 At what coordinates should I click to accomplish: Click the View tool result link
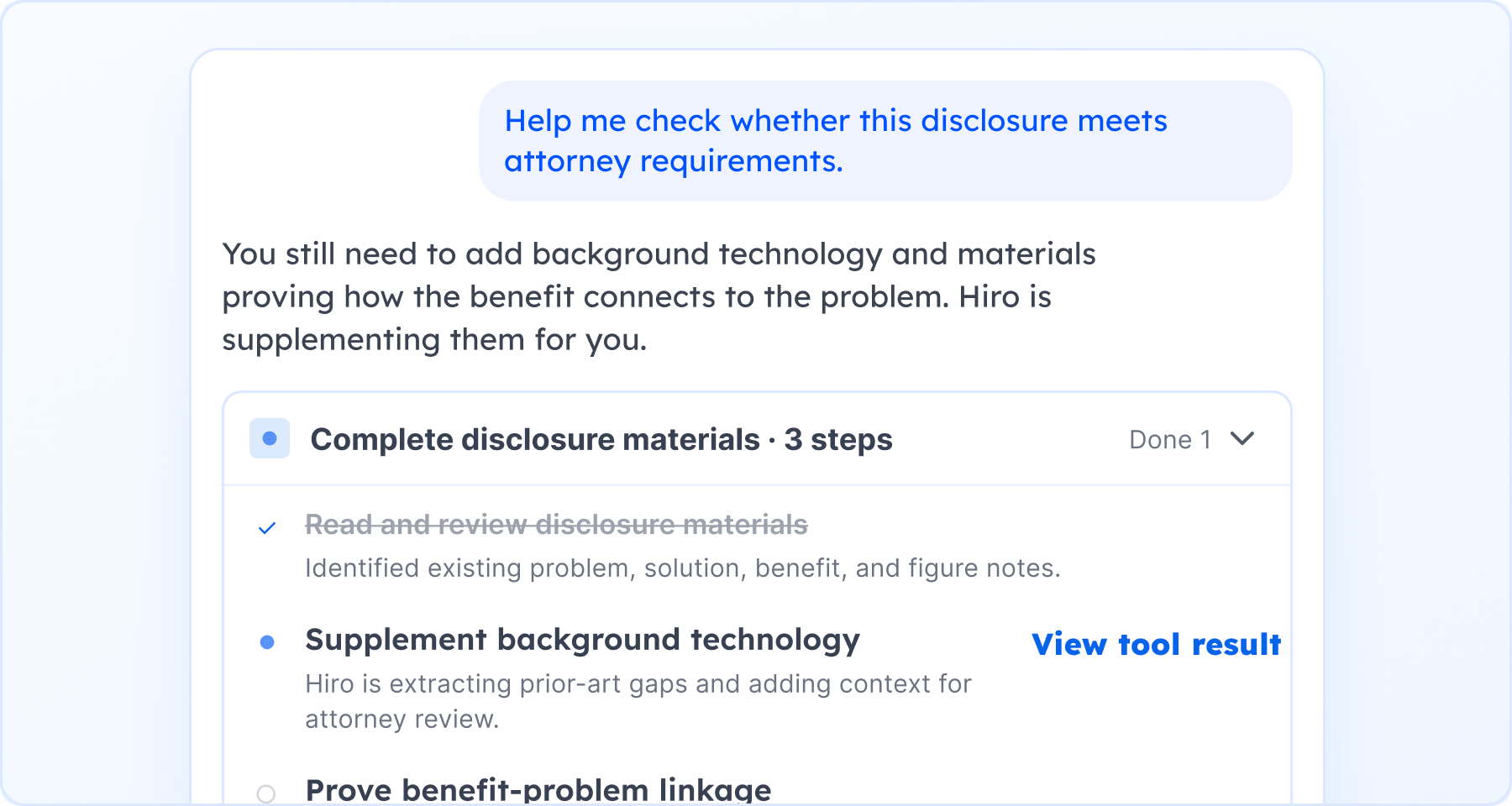click(x=1156, y=644)
